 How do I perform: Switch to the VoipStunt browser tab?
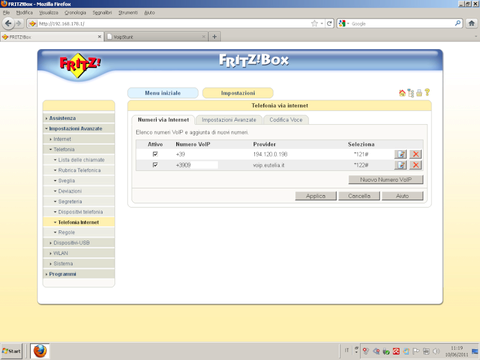tap(156, 37)
